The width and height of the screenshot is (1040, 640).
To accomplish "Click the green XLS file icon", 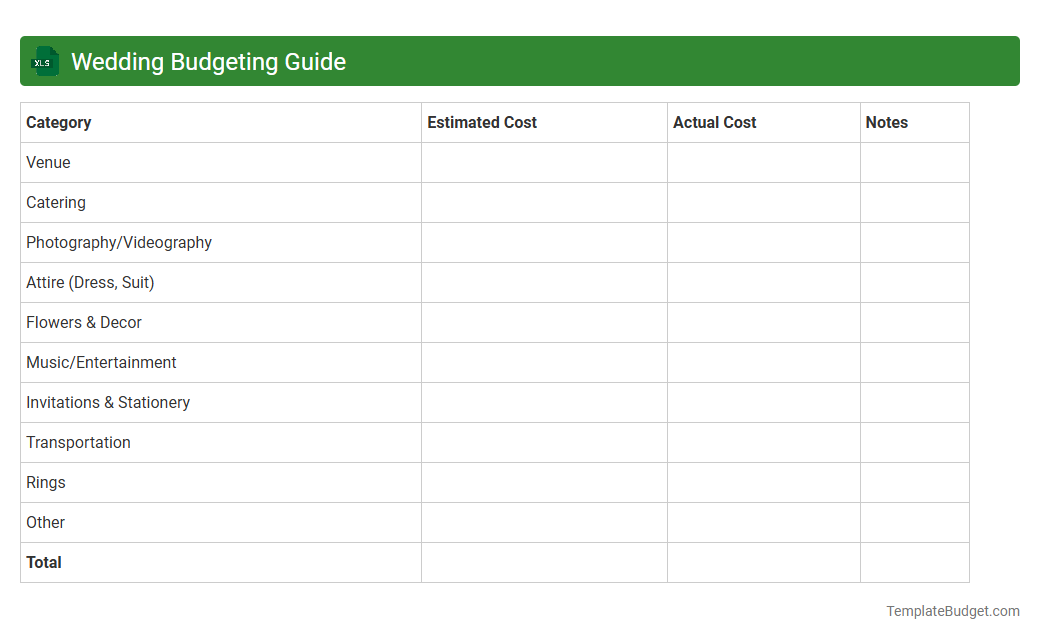I will [44, 61].
